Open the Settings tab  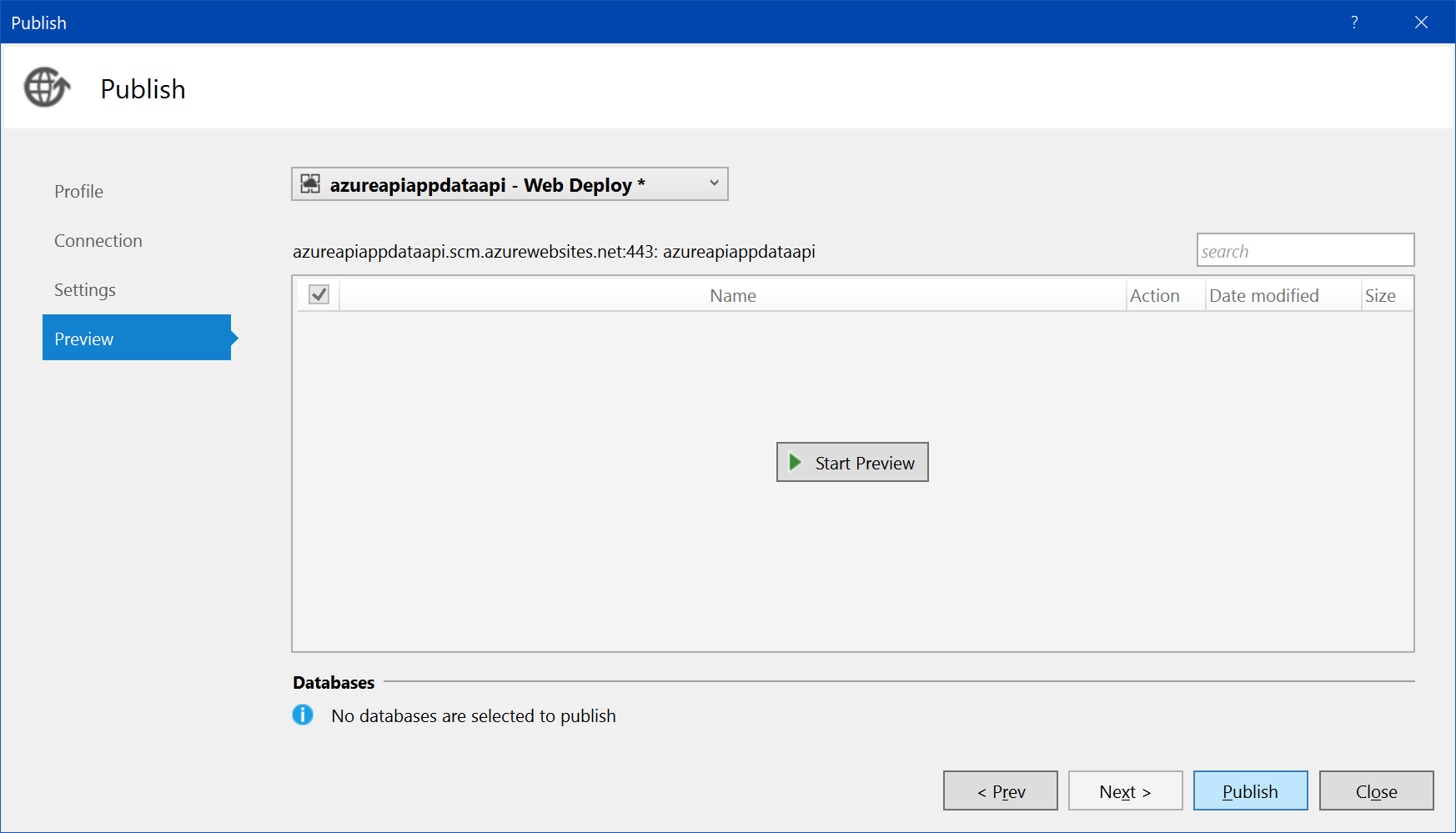(85, 290)
